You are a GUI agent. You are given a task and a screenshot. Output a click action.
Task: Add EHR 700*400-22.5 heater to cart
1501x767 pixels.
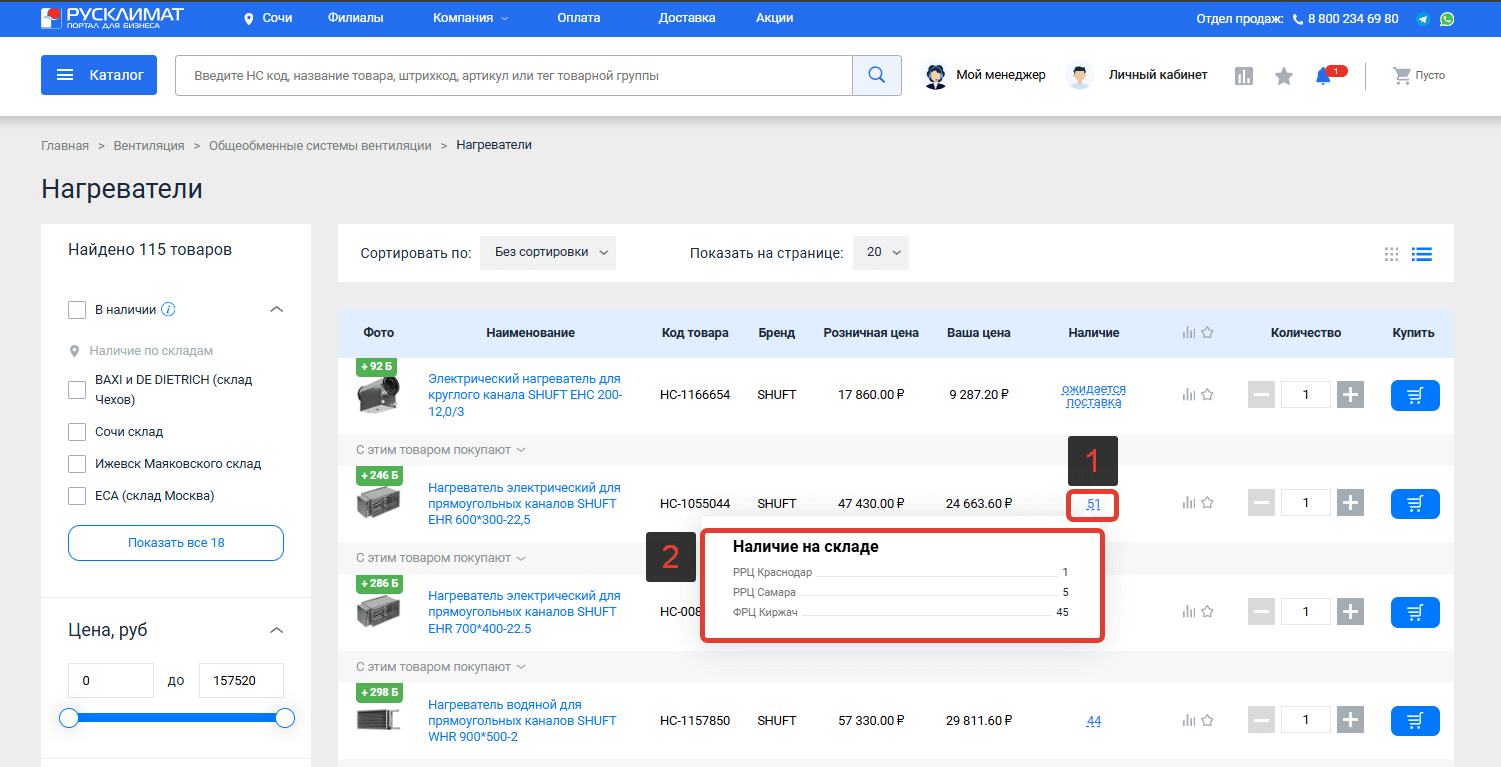click(x=1415, y=612)
